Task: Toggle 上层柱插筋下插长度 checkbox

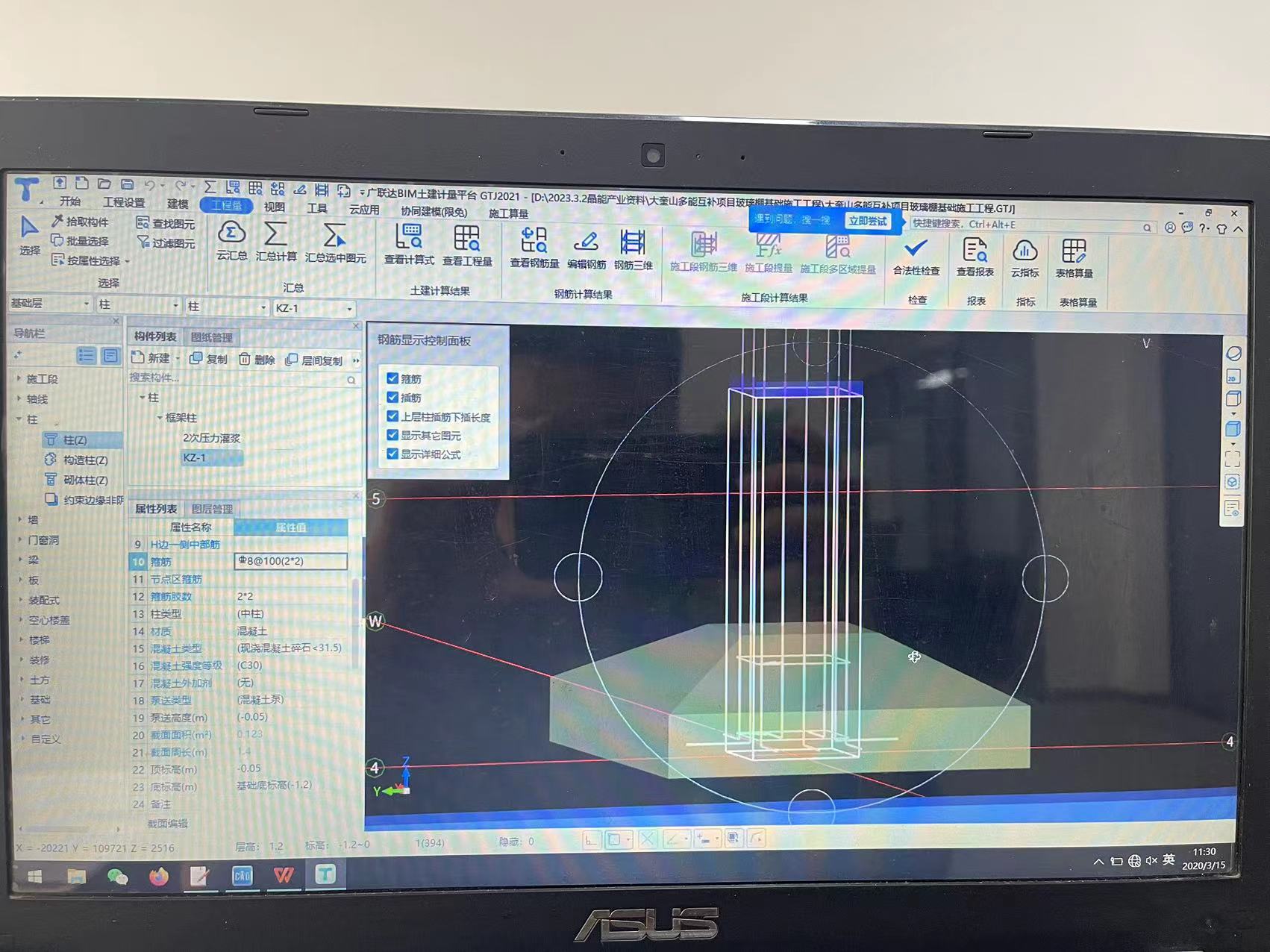Action: tap(392, 416)
